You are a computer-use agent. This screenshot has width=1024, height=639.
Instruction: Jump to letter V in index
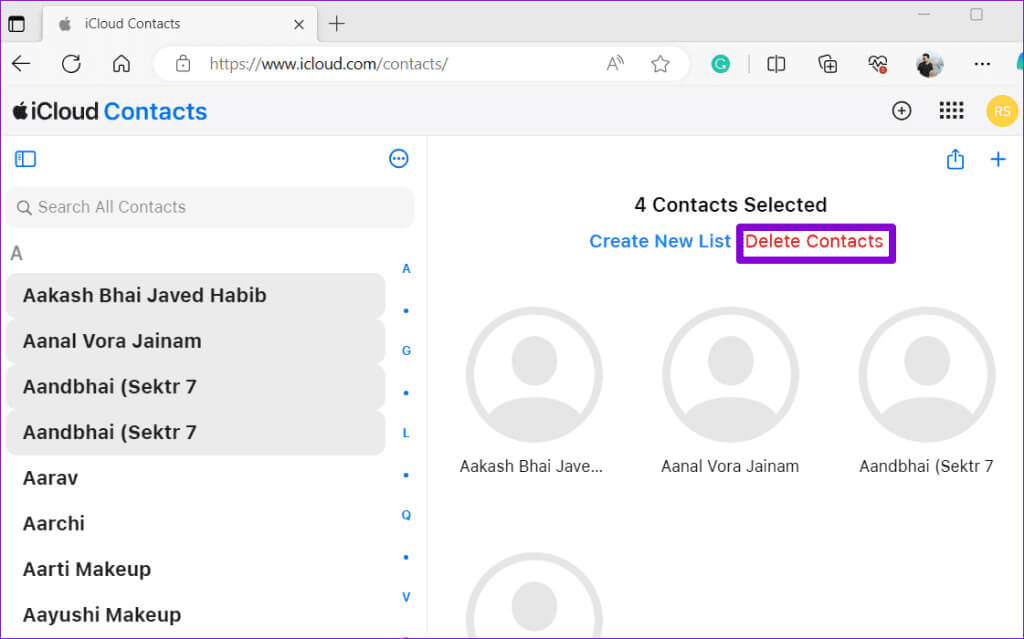(x=406, y=597)
